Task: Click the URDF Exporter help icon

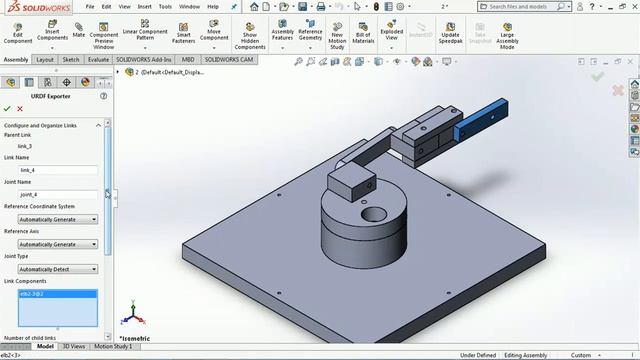Action: pos(104,96)
